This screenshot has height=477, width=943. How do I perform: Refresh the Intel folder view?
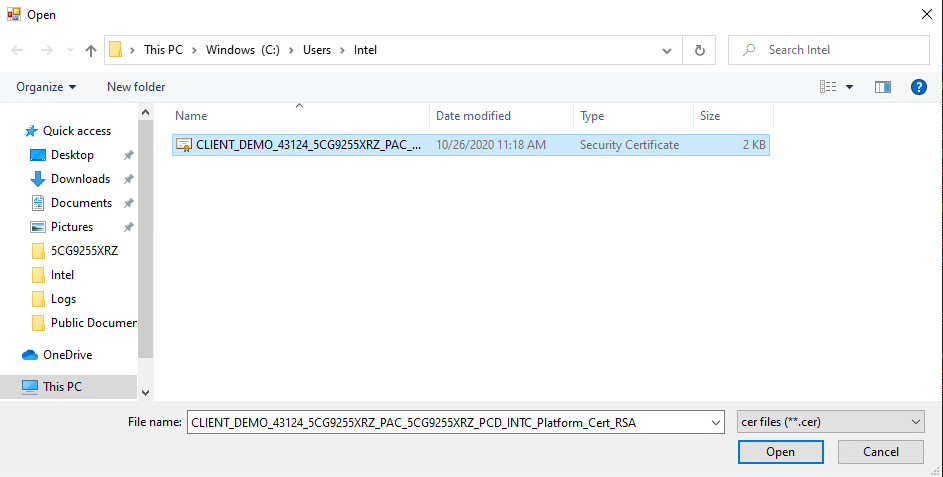(699, 51)
